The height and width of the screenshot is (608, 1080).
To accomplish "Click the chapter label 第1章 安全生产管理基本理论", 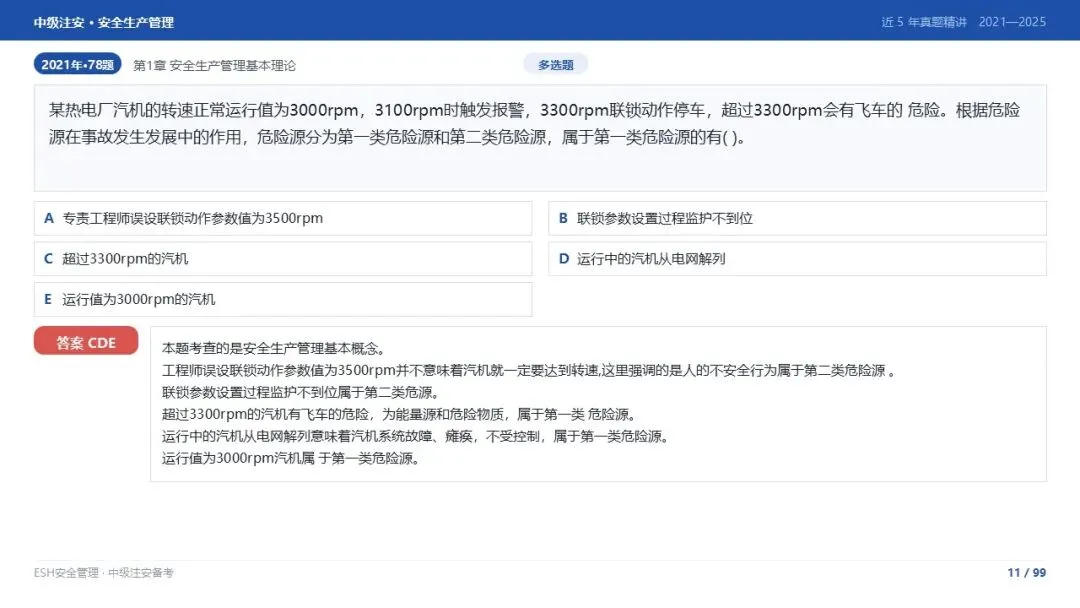I will tap(214, 65).
